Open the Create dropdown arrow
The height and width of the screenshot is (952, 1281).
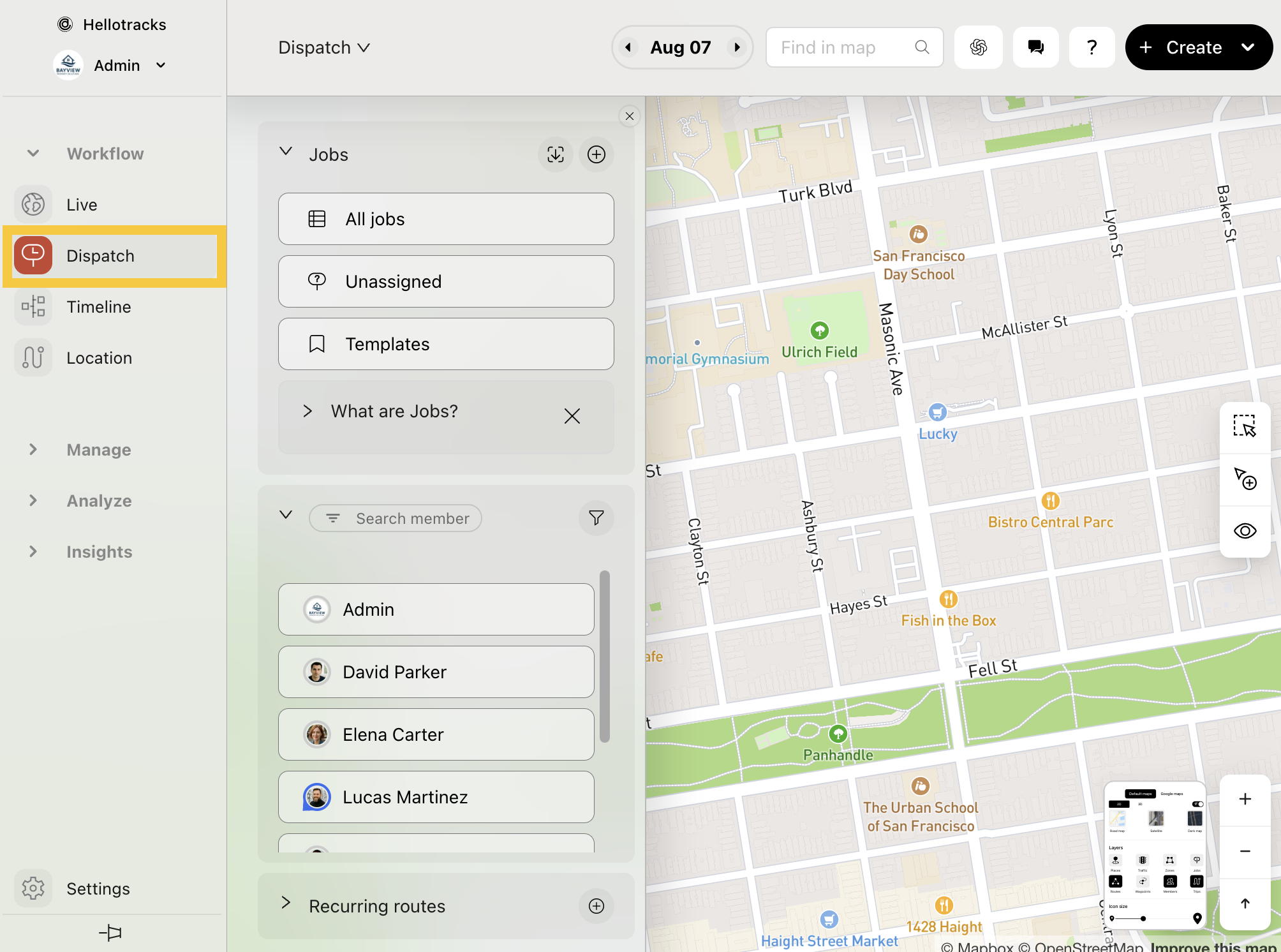1248,47
